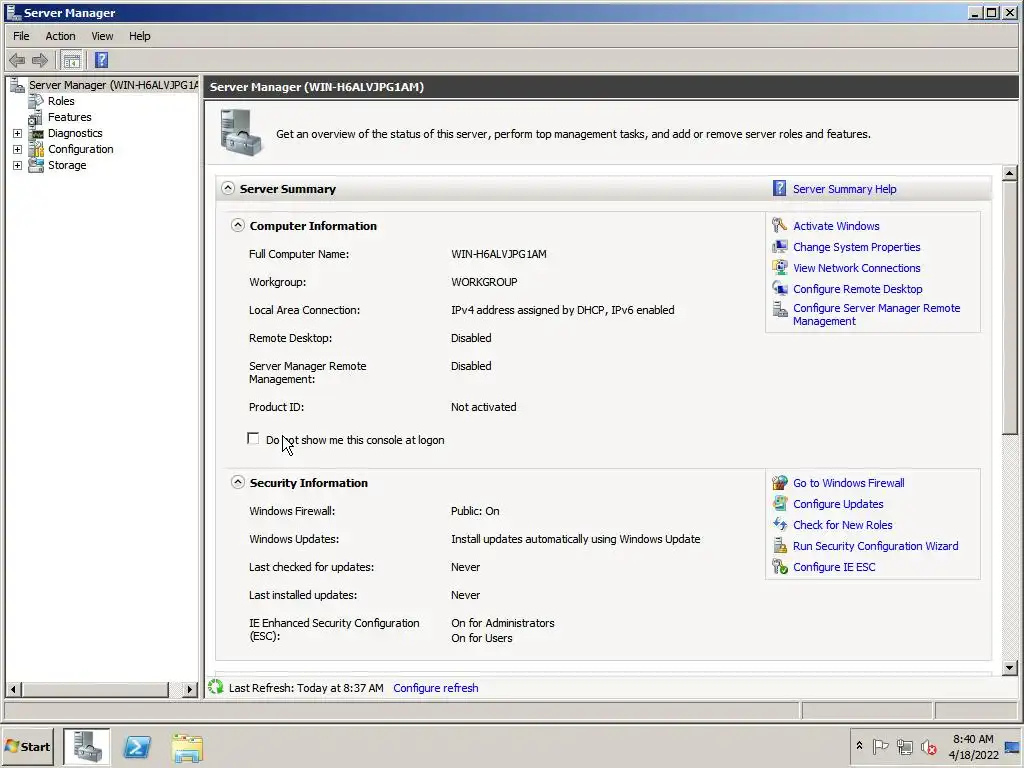This screenshot has width=1024, height=768.
Task: Click the Configure refresh link
Action: (x=436, y=688)
